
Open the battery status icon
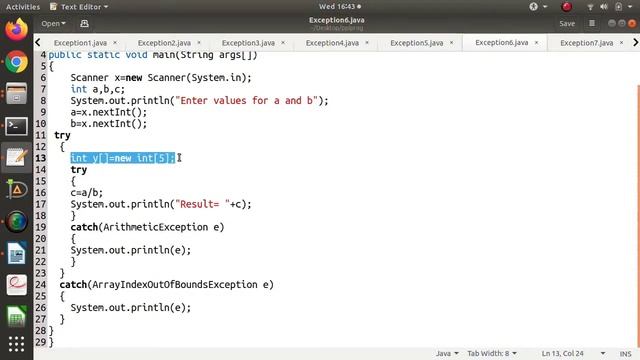pos(619,7)
